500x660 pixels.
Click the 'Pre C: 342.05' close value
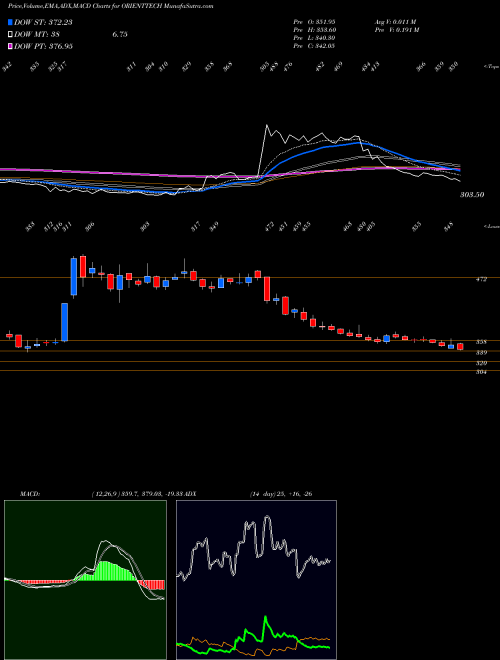point(314,46)
